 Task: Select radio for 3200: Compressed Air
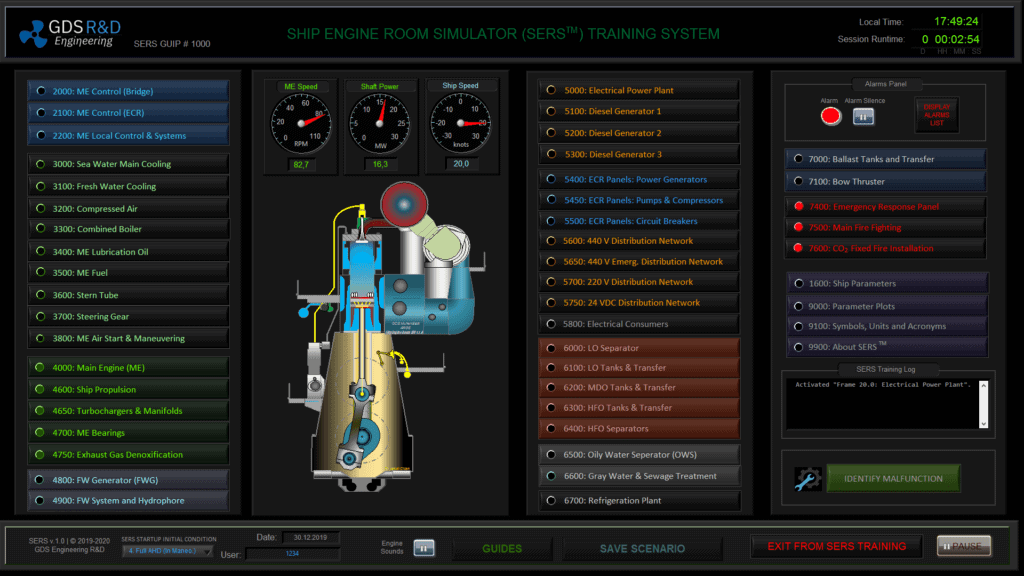click(x=40, y=208)
